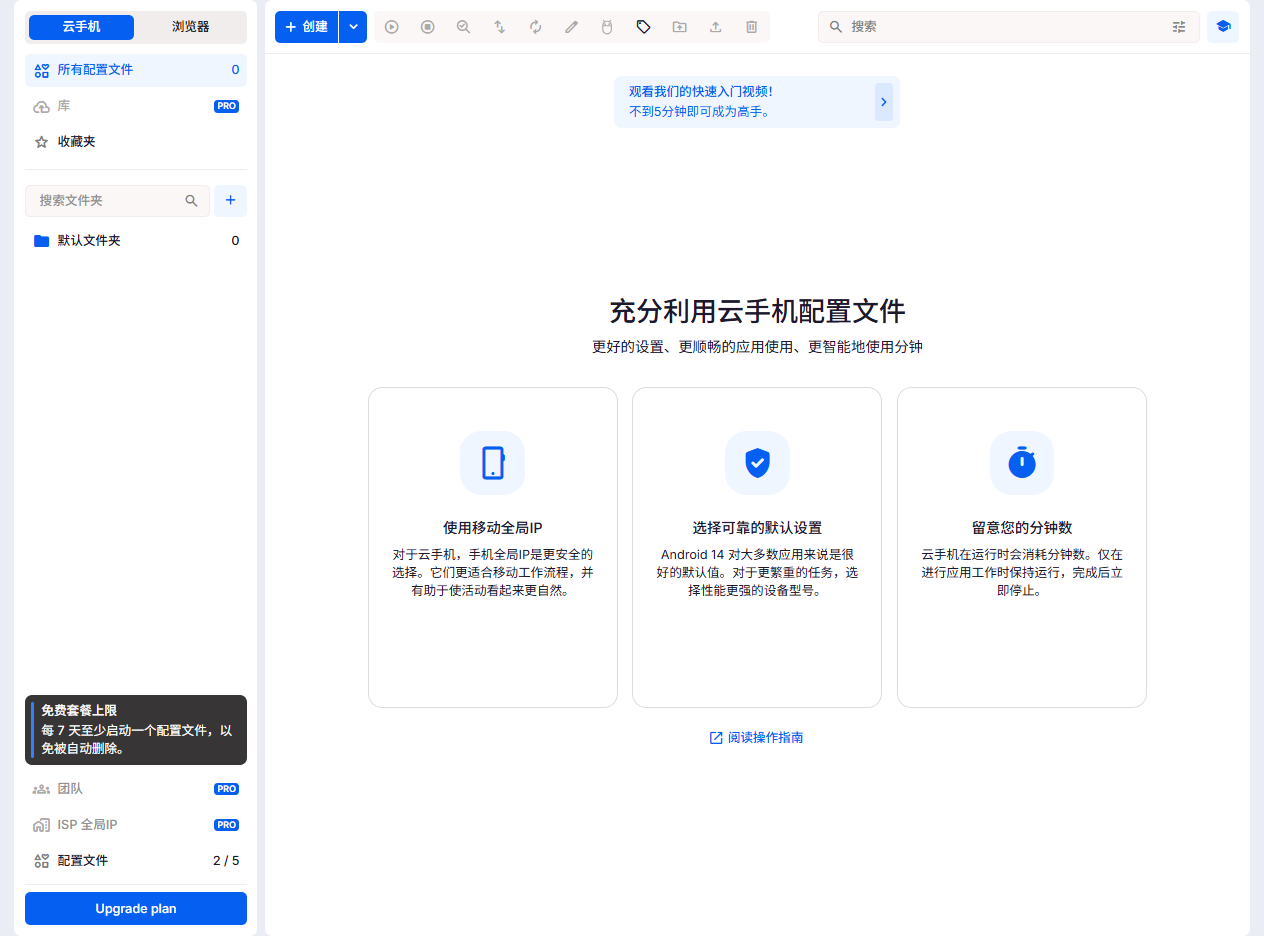The width and height of the screenshot is (1264, 936).
Task: Click the play/start profile icon
Action: point(392,27)
